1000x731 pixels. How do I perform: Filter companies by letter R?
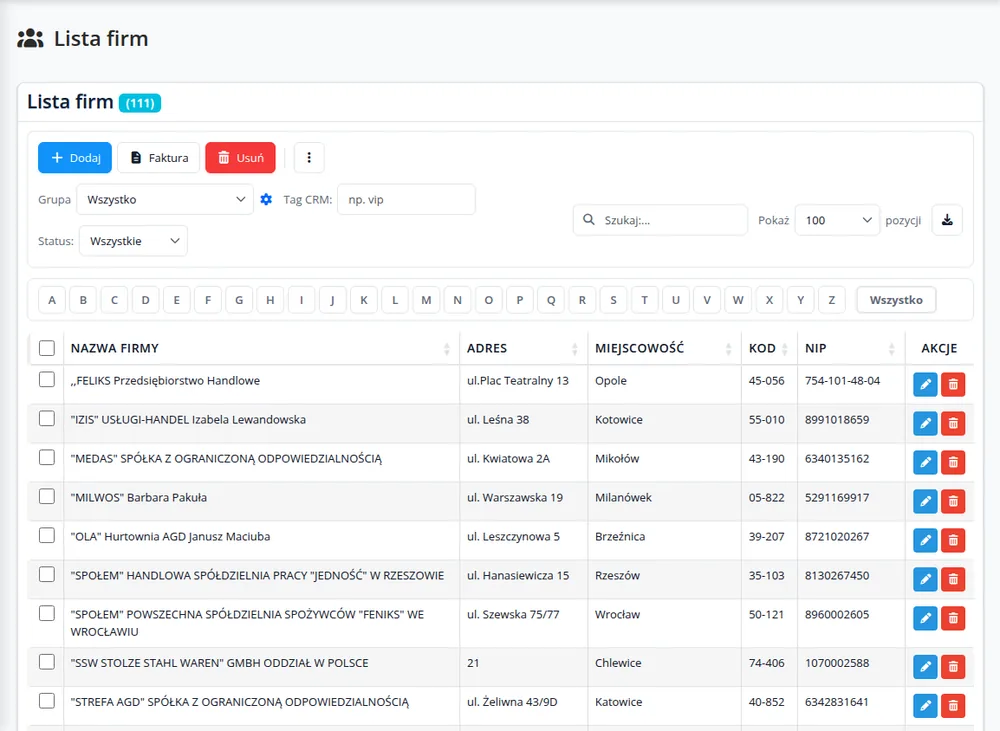(582, 300)
